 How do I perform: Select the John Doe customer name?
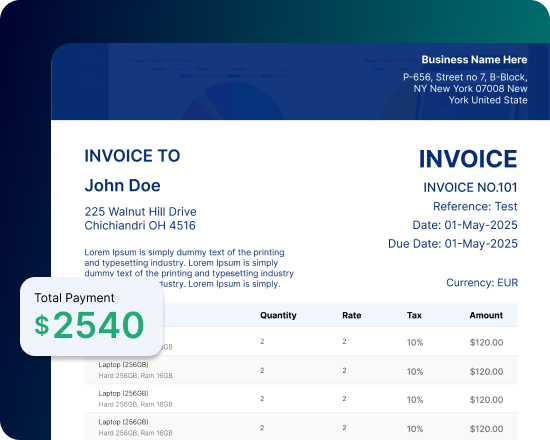[x=122, y=185]
